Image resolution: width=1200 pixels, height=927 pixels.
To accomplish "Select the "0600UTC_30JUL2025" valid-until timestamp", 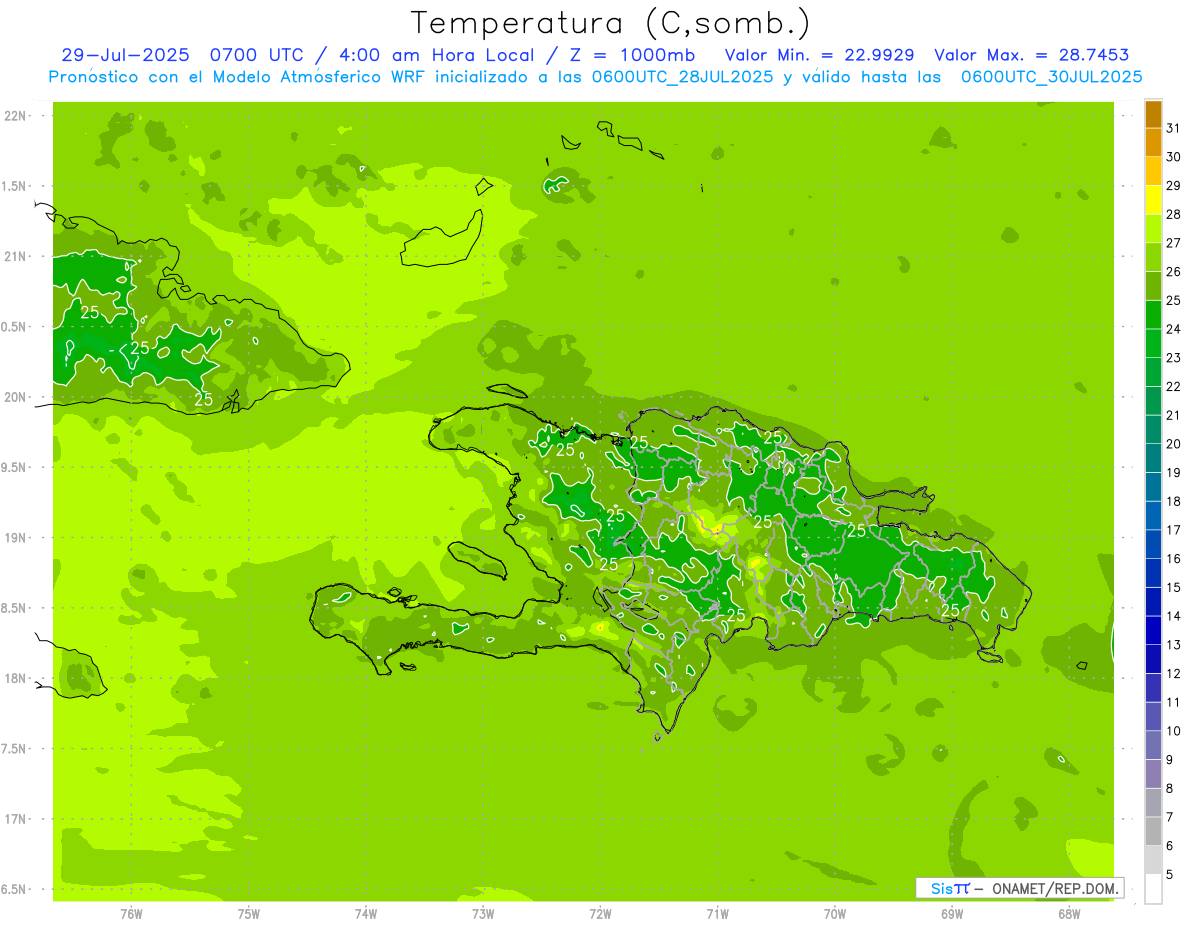I will click(1051, 77).
